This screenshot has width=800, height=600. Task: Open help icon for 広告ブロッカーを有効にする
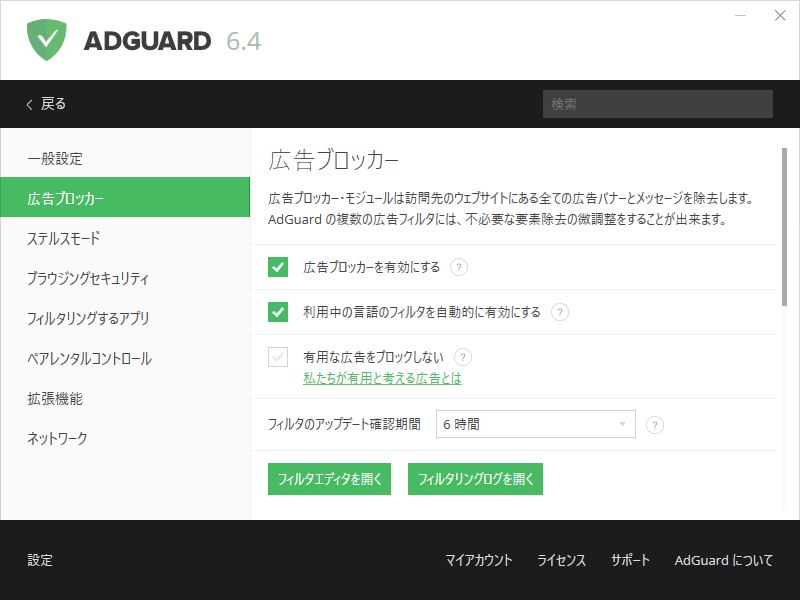click(x=459, y=267)
